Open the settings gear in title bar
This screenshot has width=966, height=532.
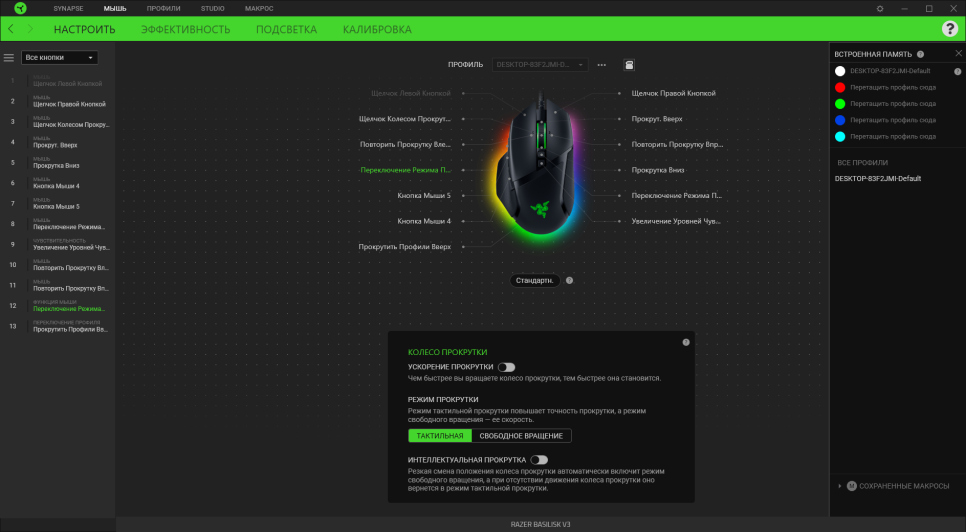tap(880, 9)
